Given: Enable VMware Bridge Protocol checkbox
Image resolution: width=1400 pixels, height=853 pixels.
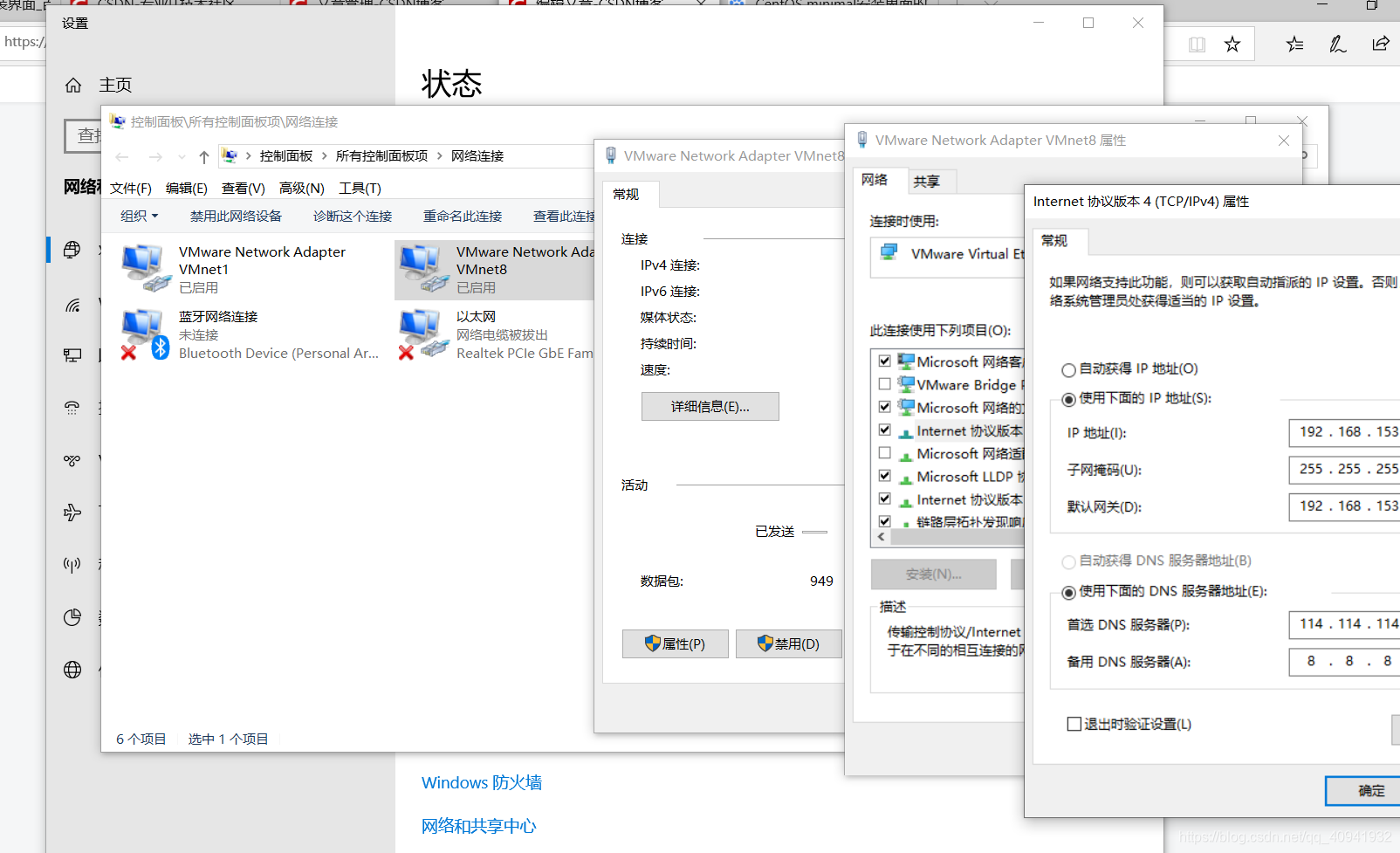Looking at the screenshot, I should click(885, 384).
